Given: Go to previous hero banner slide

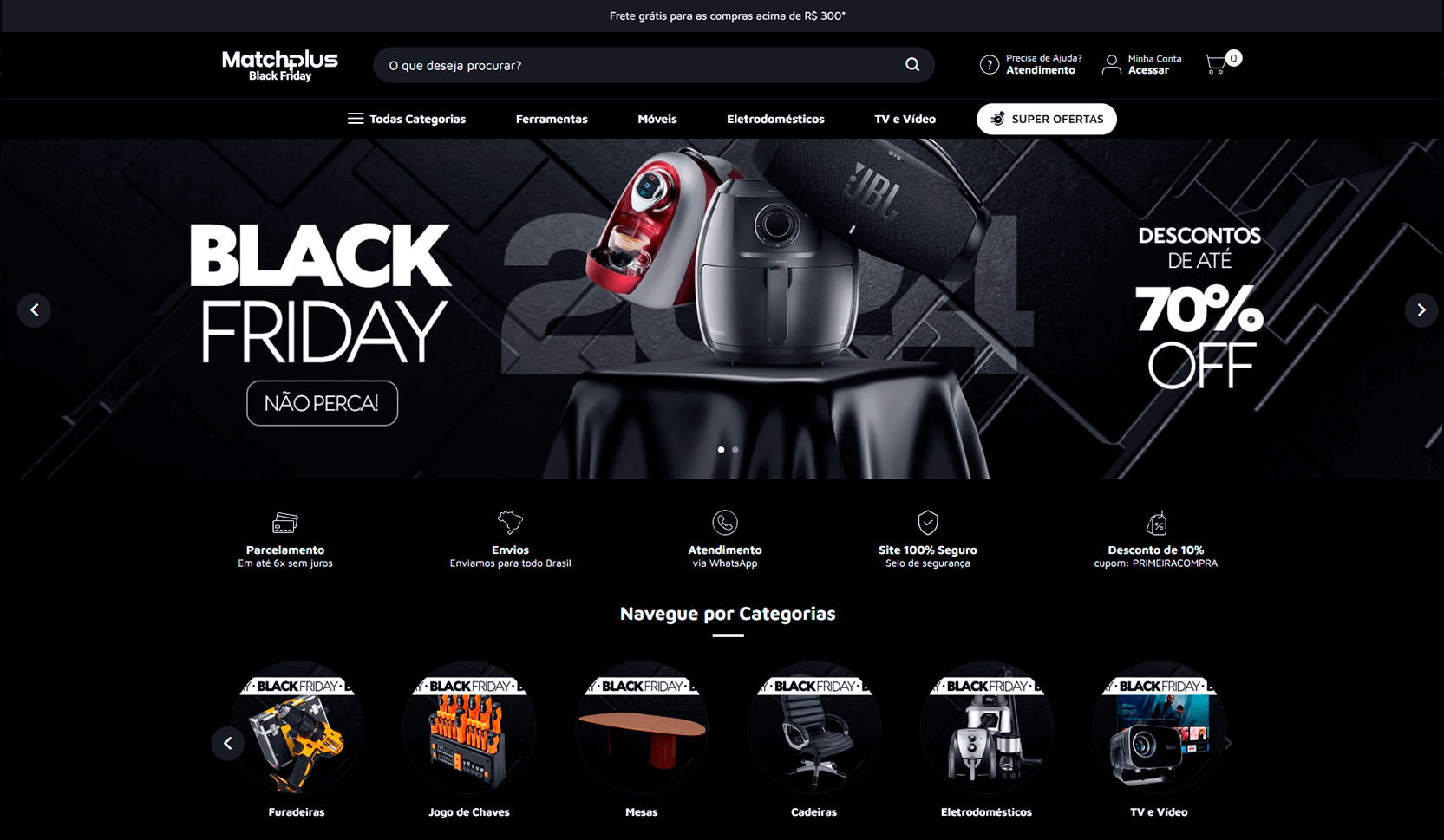Looking at the screenshot, I should coord(35,309).
